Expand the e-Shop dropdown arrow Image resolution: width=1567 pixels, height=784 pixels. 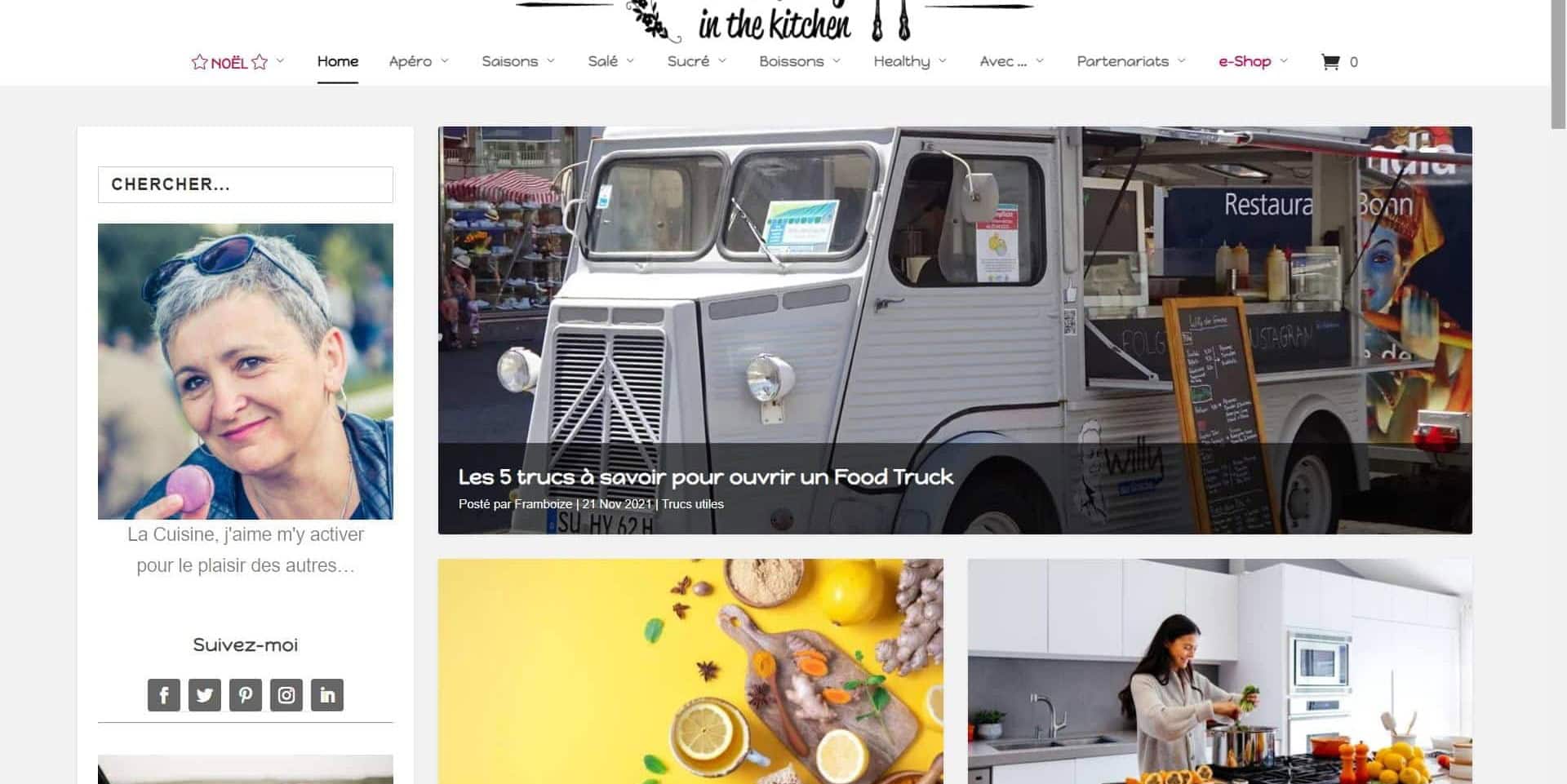click(1284, 61)
